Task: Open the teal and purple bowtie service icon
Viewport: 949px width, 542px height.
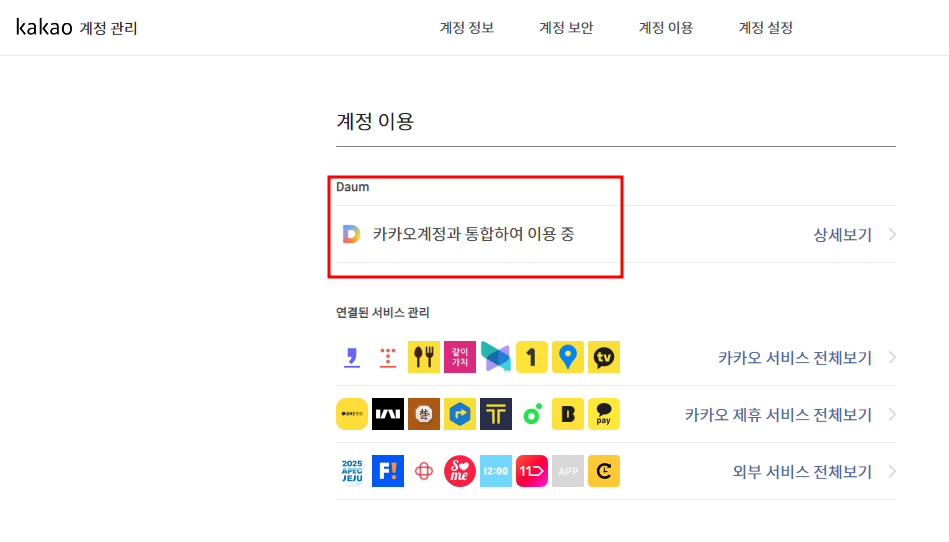Action: tap(496, 358)
